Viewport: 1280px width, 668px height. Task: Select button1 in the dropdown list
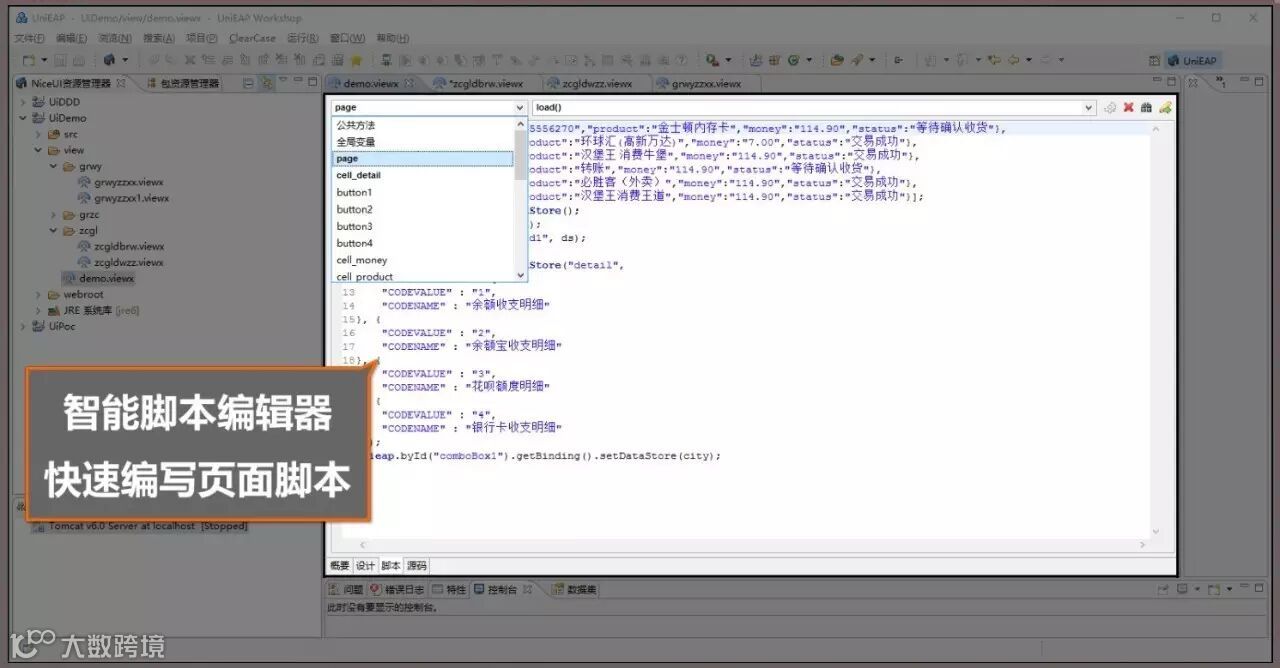[423, 192]
